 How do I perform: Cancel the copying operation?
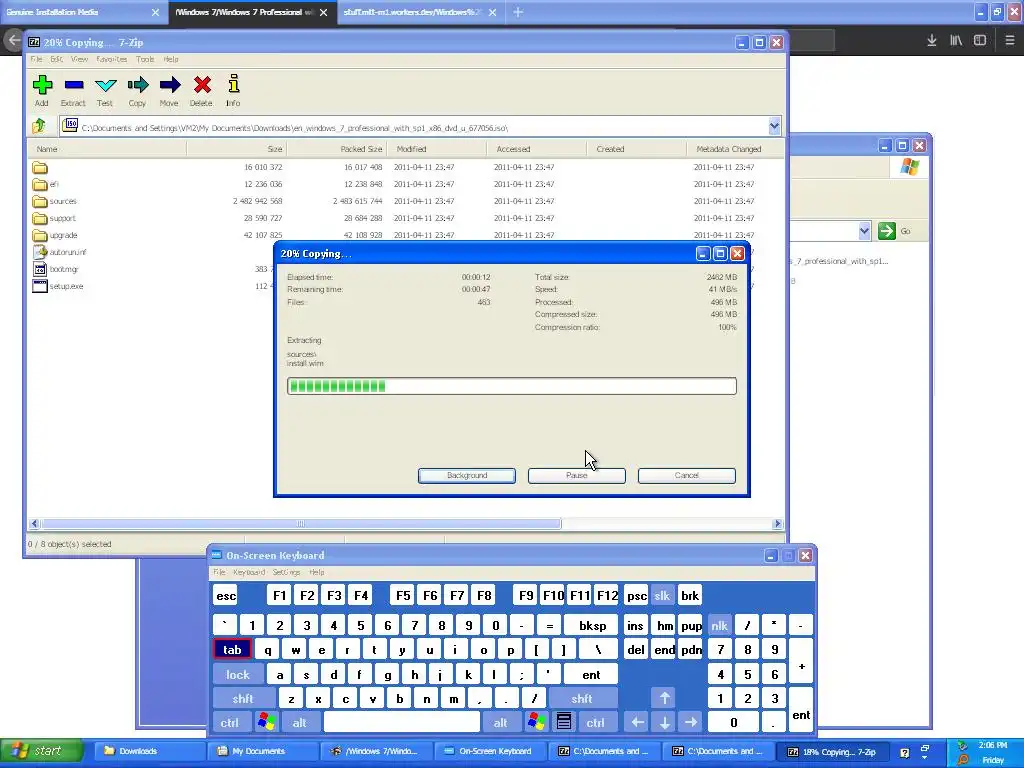pyautogui.click(x=686, y=475)
